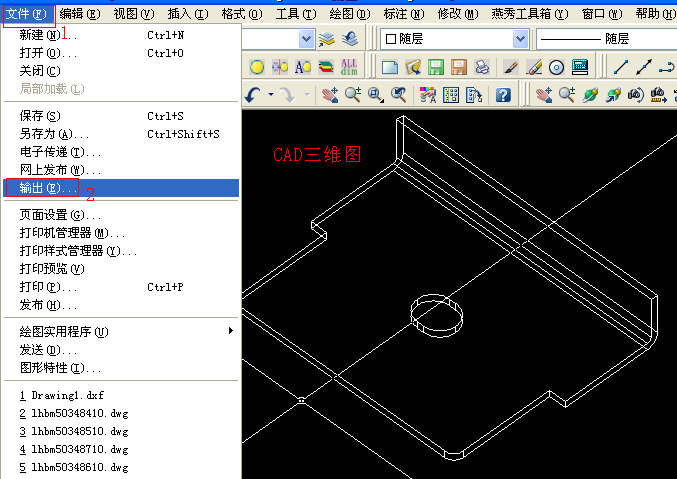Open the undo history dropdown arrow

point(271,94)
